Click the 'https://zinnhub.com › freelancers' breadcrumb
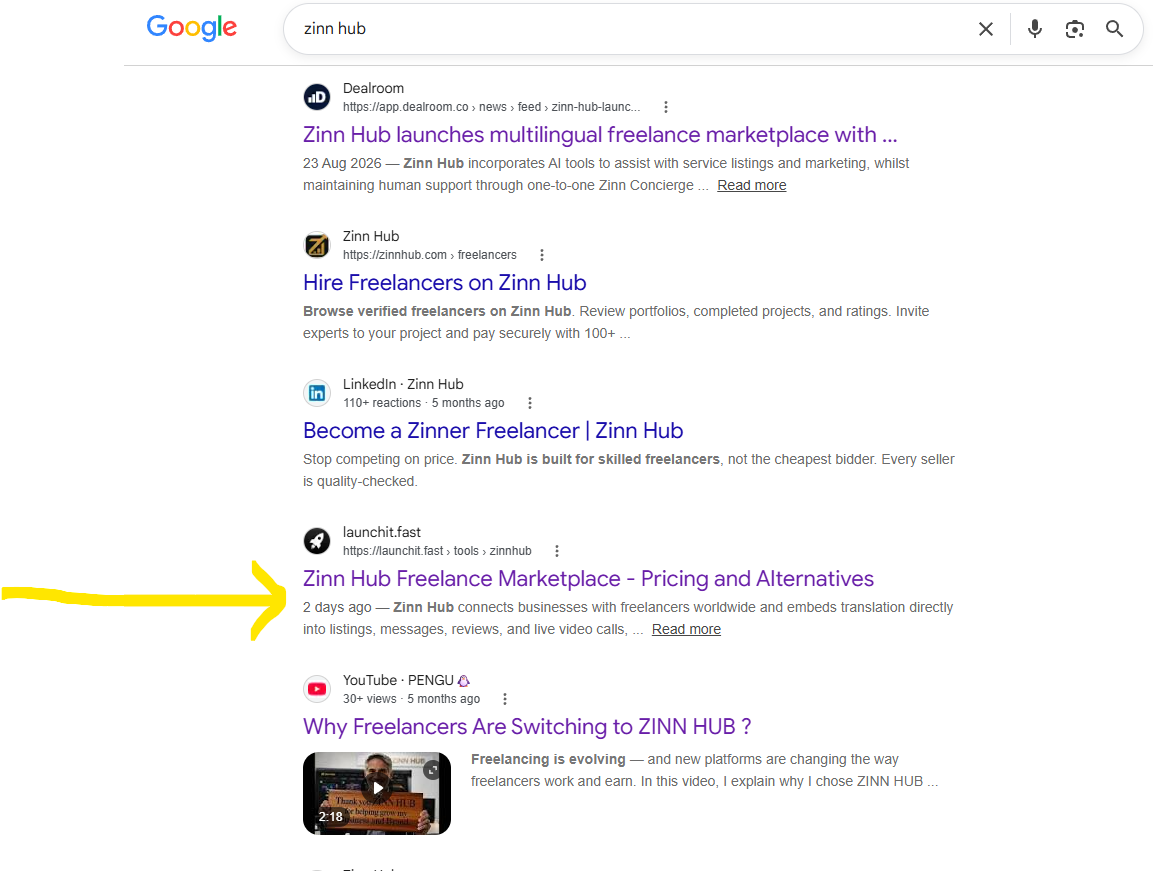Viewport: 1153px width, 871px height. pyautogui.click(x=429, y=255)
